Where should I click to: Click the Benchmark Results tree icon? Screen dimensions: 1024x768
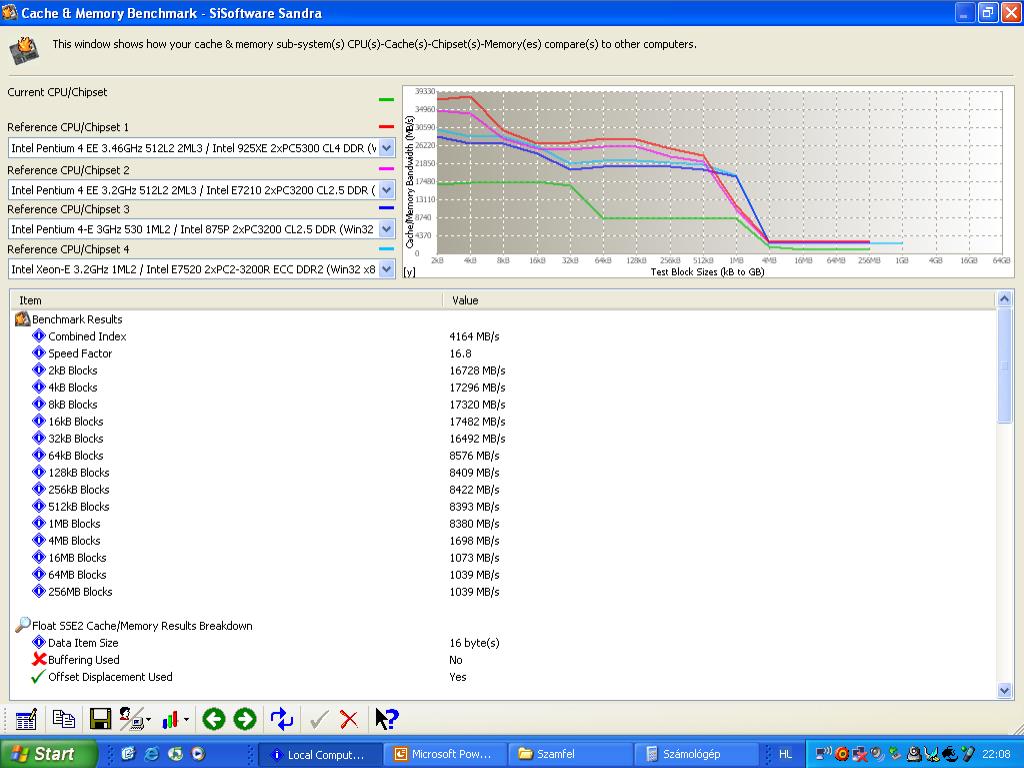point(23,319)
